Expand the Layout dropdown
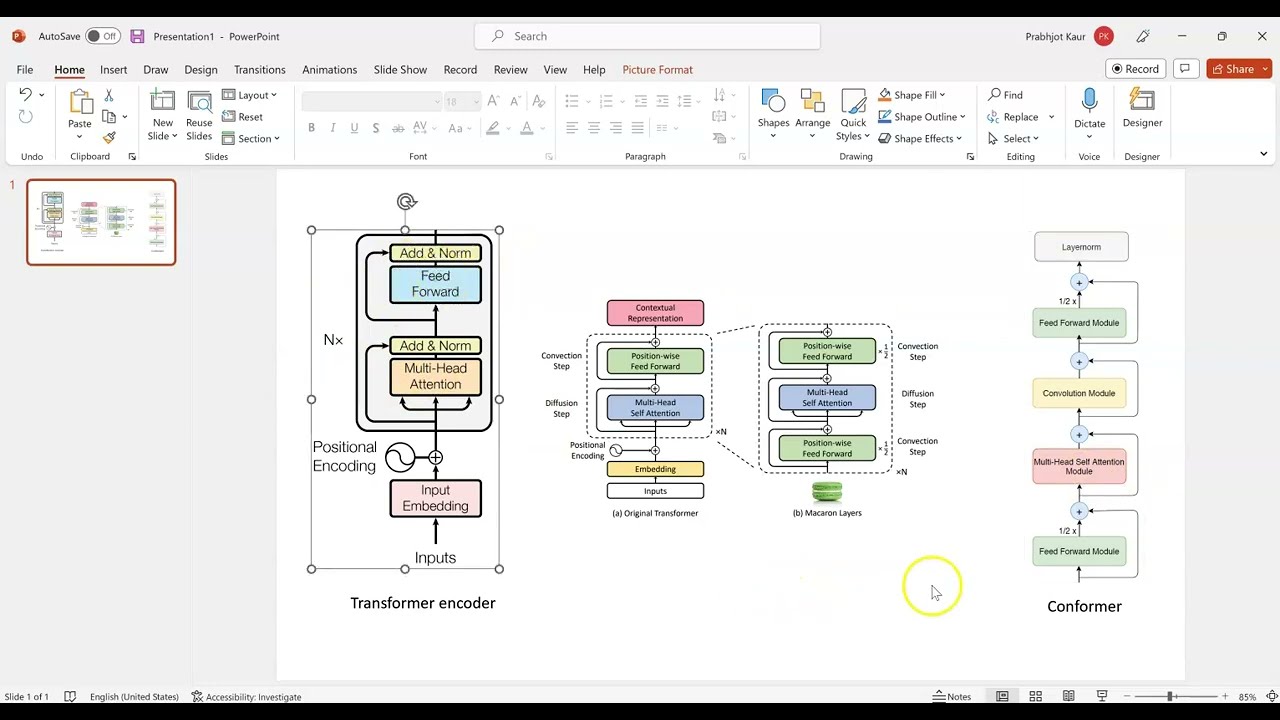The width and height of the screenshot is (1280, 720). pos(250,95)
